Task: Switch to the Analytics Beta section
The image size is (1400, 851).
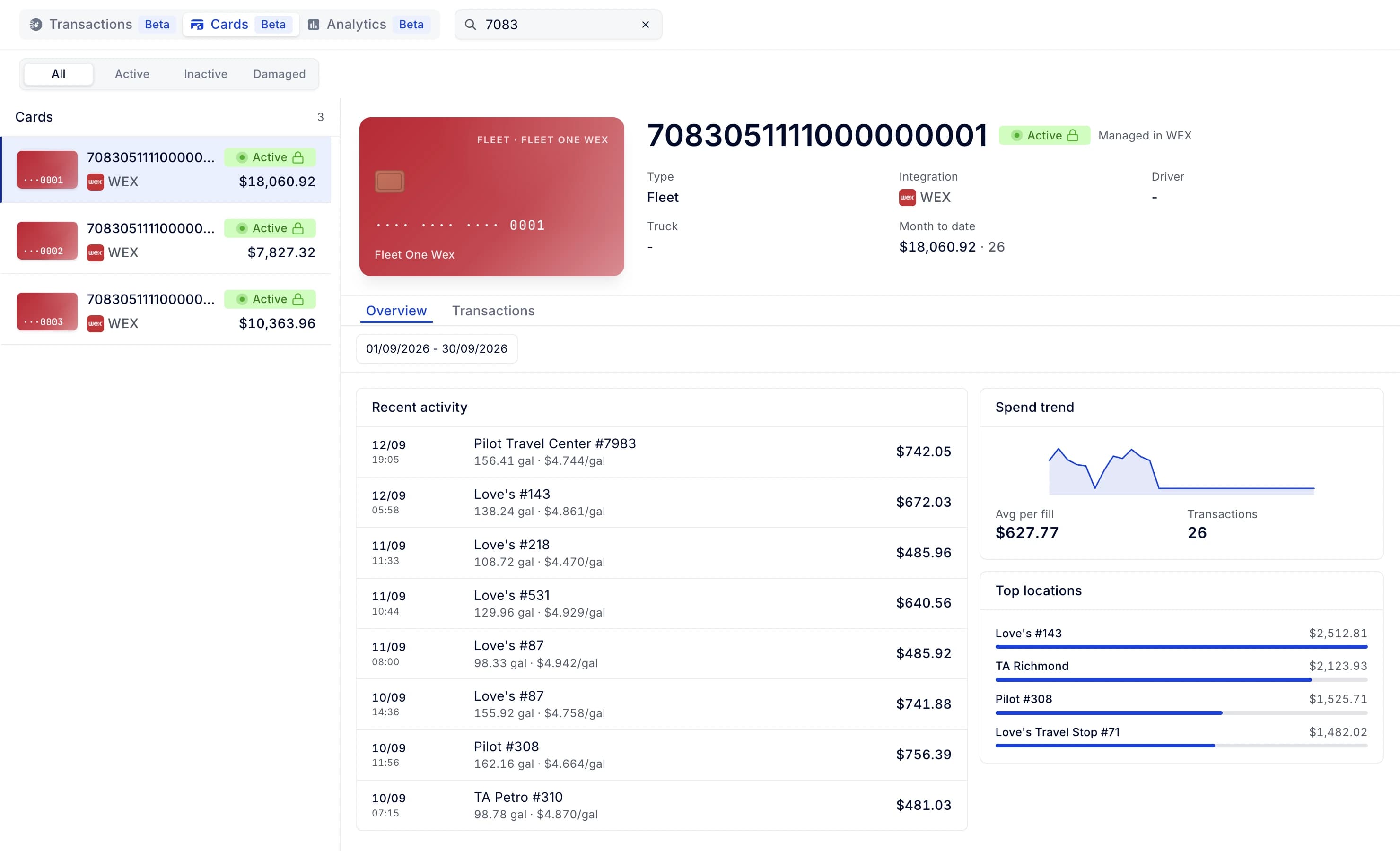Action: pyautogui.click(x=369, y=25)
